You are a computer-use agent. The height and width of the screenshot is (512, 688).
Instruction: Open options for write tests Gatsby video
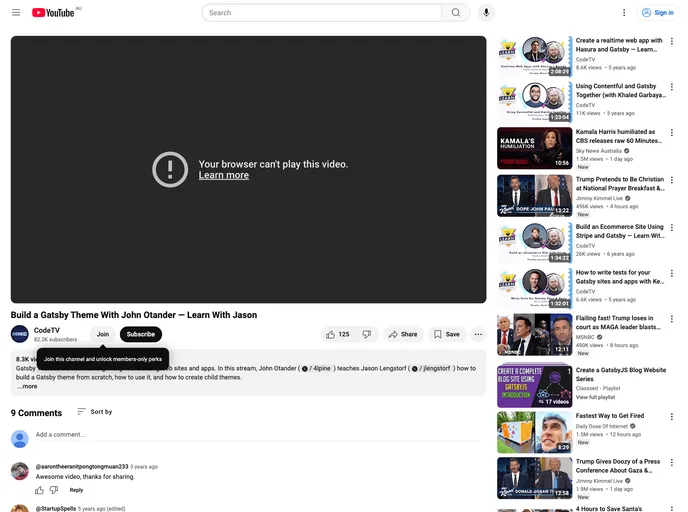coord(672,273)
